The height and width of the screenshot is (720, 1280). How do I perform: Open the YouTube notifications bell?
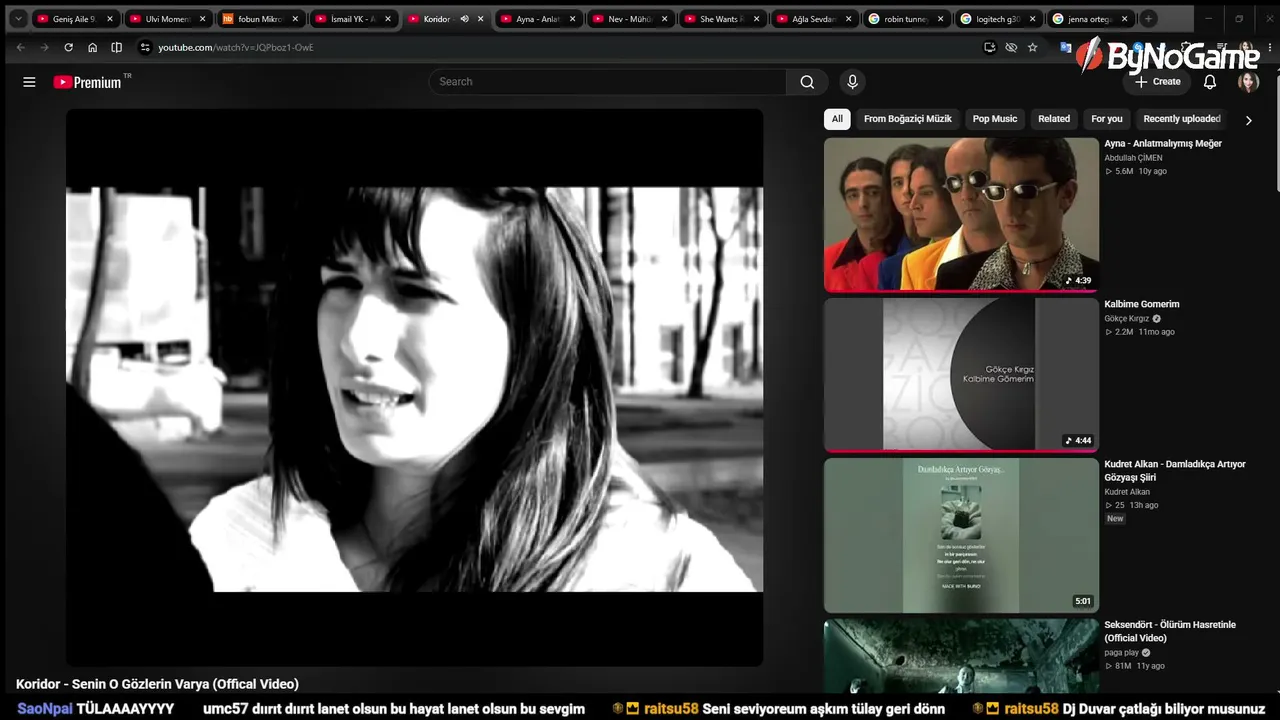point(1210,82)
